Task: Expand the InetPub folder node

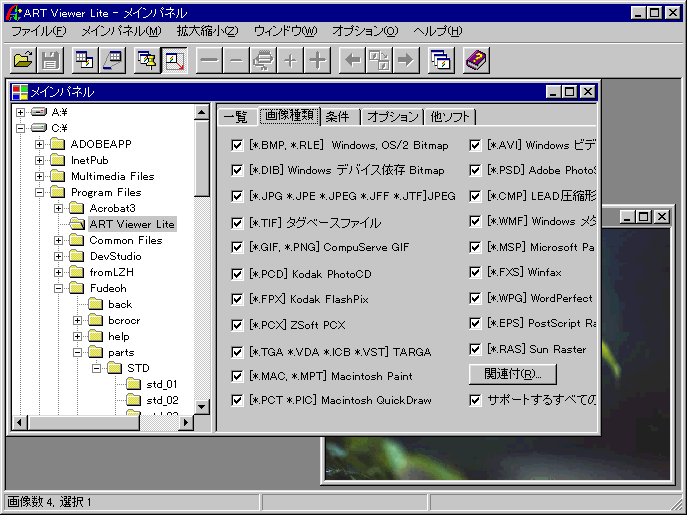Action: click(39, 160)
